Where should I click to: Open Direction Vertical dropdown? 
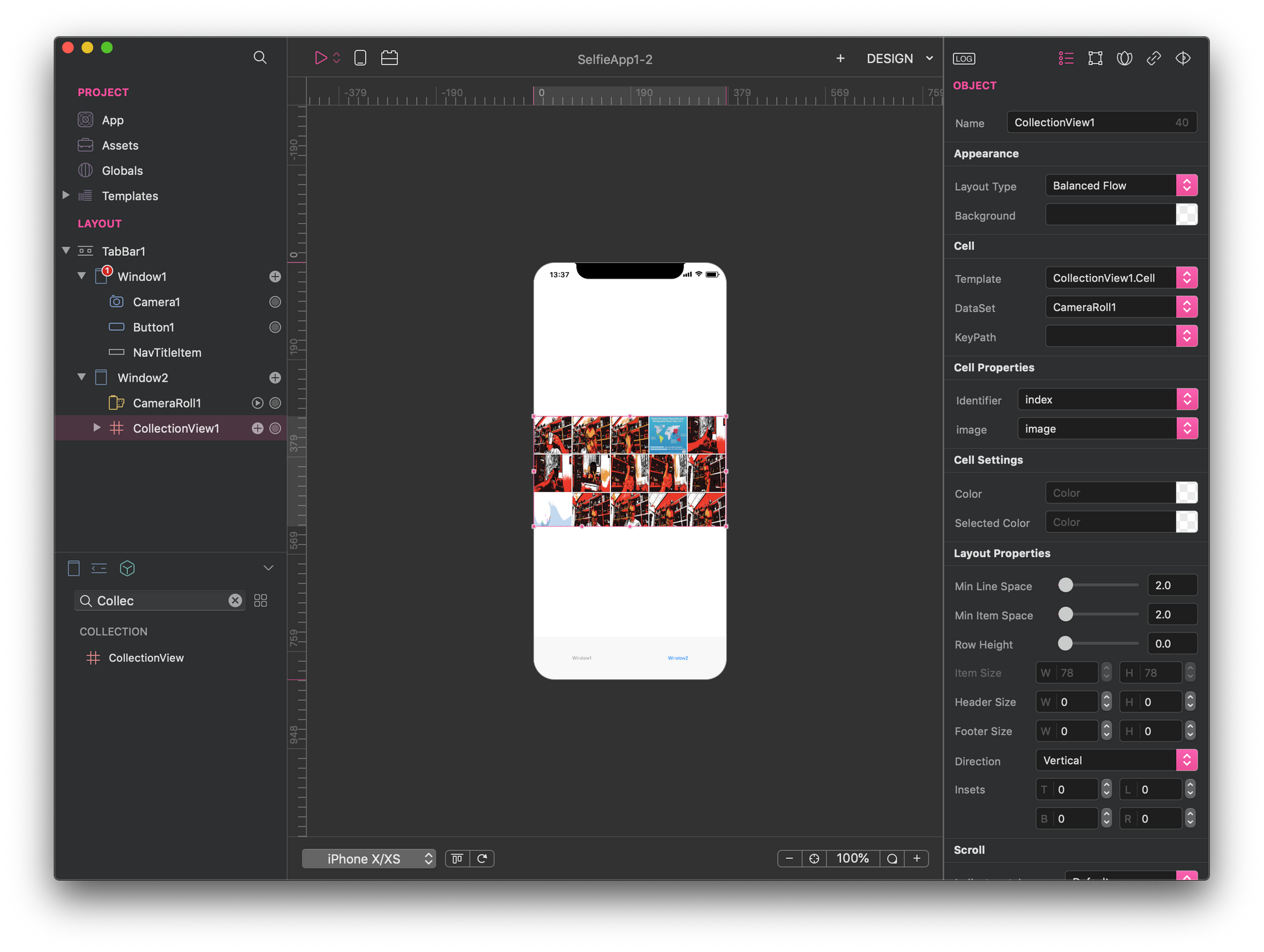click(1117, 760)
